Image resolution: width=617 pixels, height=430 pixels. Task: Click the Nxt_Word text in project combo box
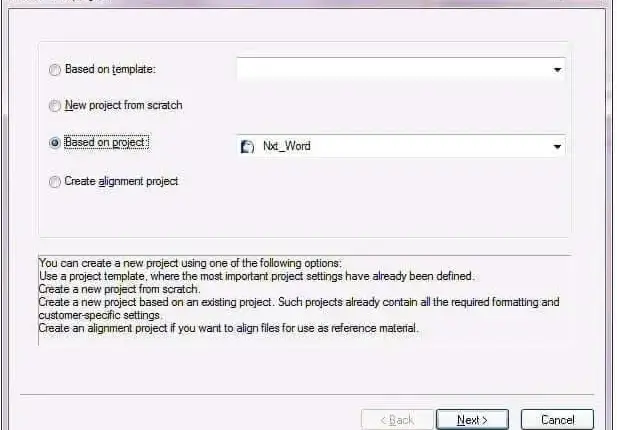[286, 146]
